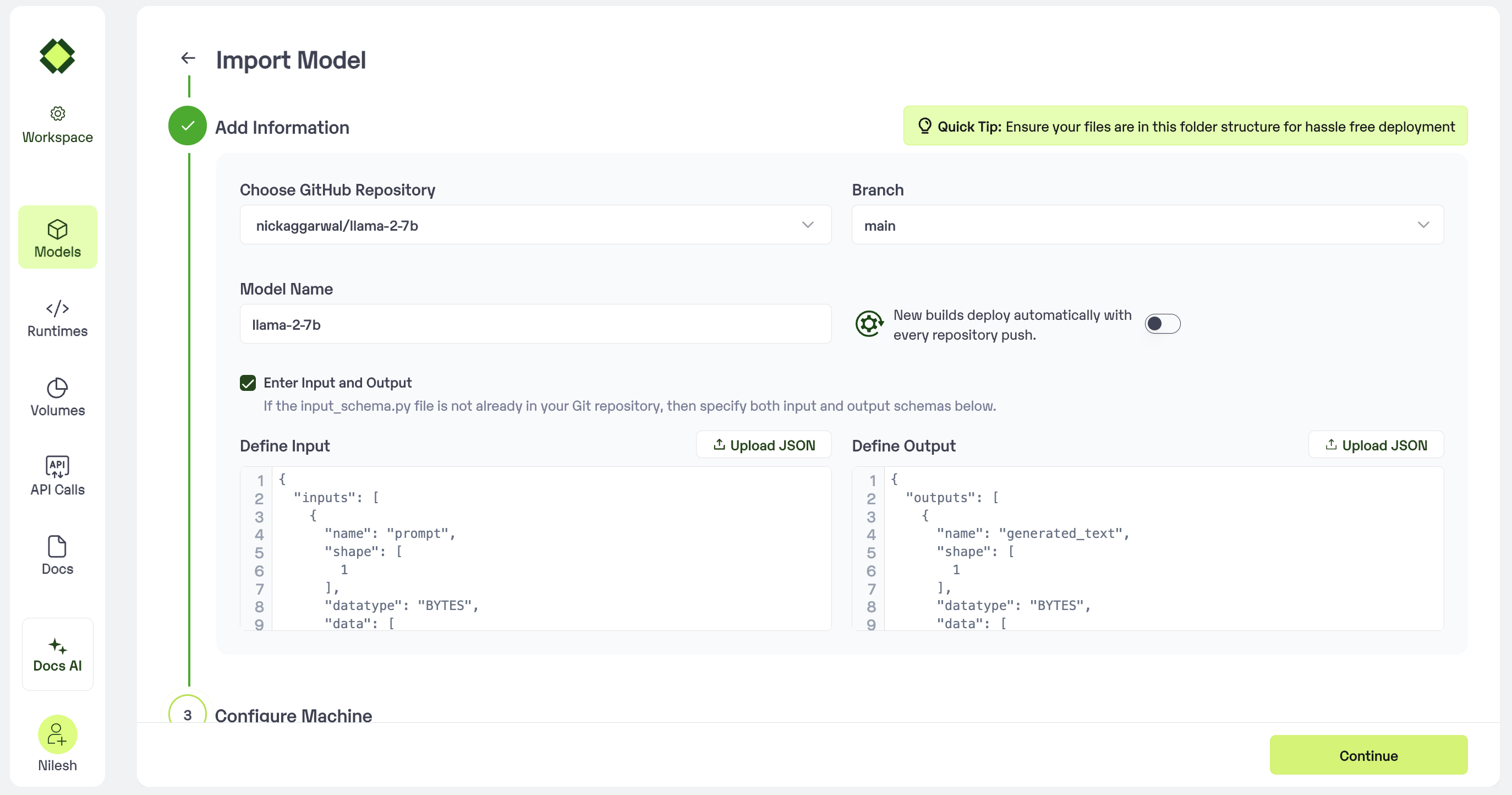The image size is (1512, 795).
Task: Open Docs file icon in sidebar
Action: click(x=58, y=547)
